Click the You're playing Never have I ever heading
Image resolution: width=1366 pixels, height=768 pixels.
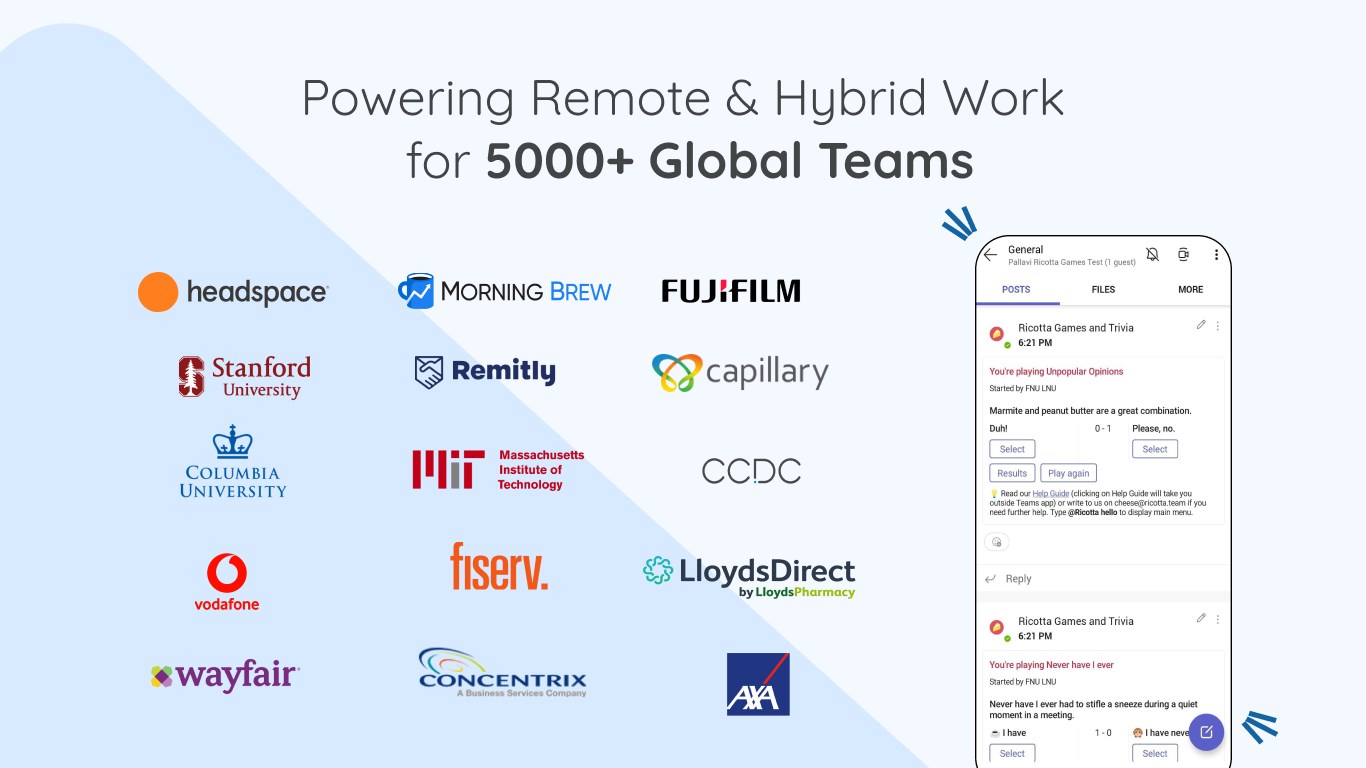click(x=1051, y=665)
